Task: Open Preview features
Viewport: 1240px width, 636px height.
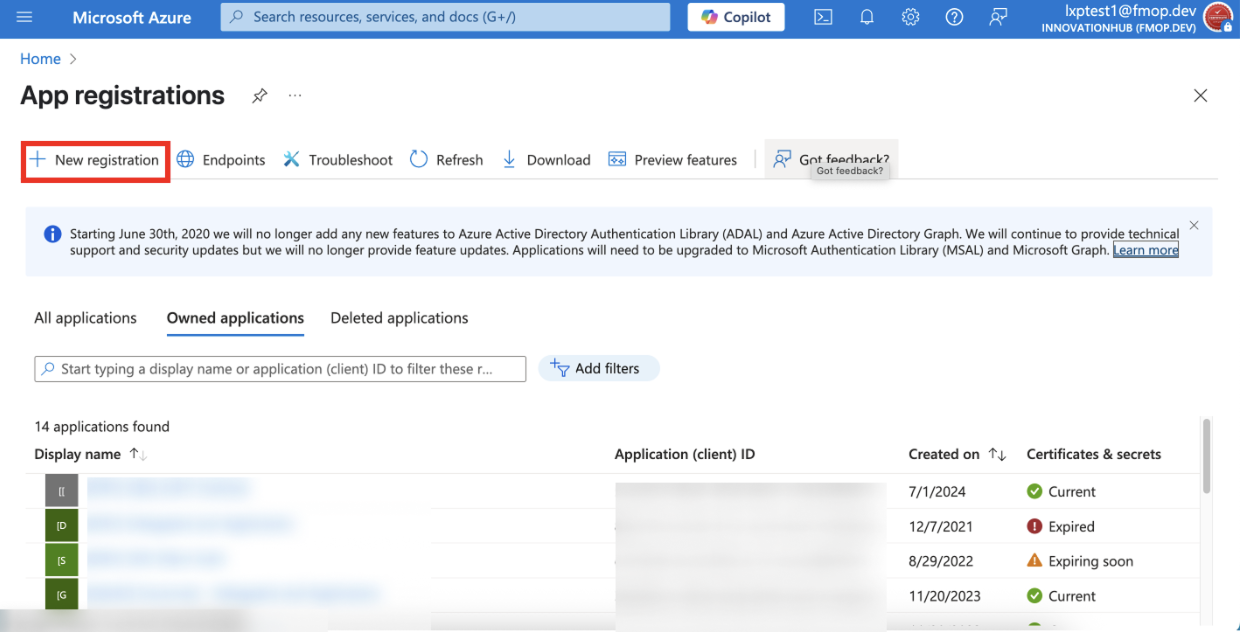Action: (673, 160)
